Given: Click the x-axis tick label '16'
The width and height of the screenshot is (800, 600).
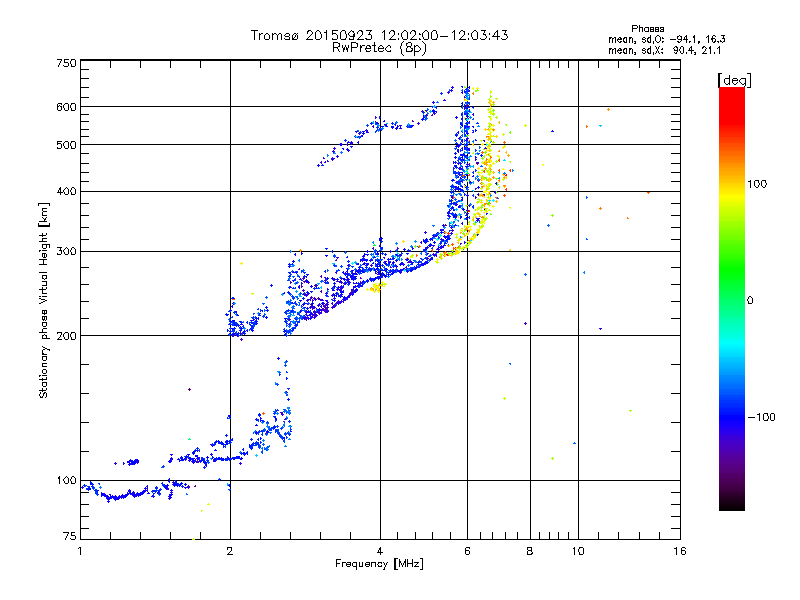Looking at the screenshot, I should click(x=680, y=551).
